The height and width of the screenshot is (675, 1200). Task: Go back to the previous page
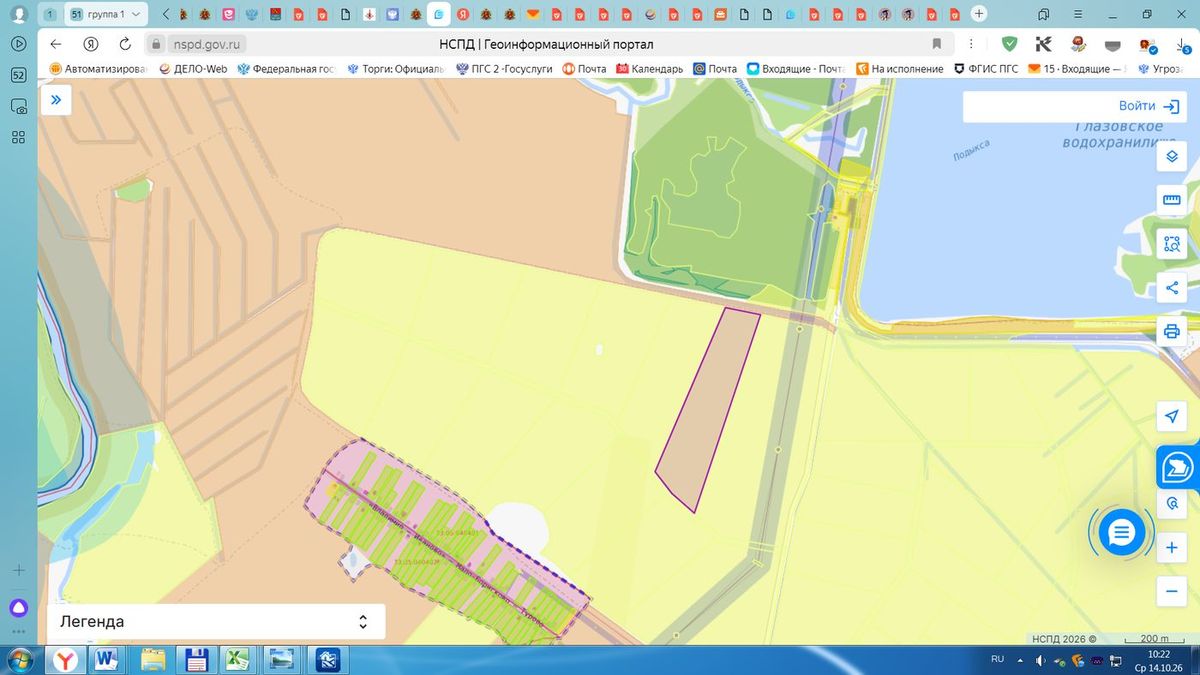pos(56,44)
